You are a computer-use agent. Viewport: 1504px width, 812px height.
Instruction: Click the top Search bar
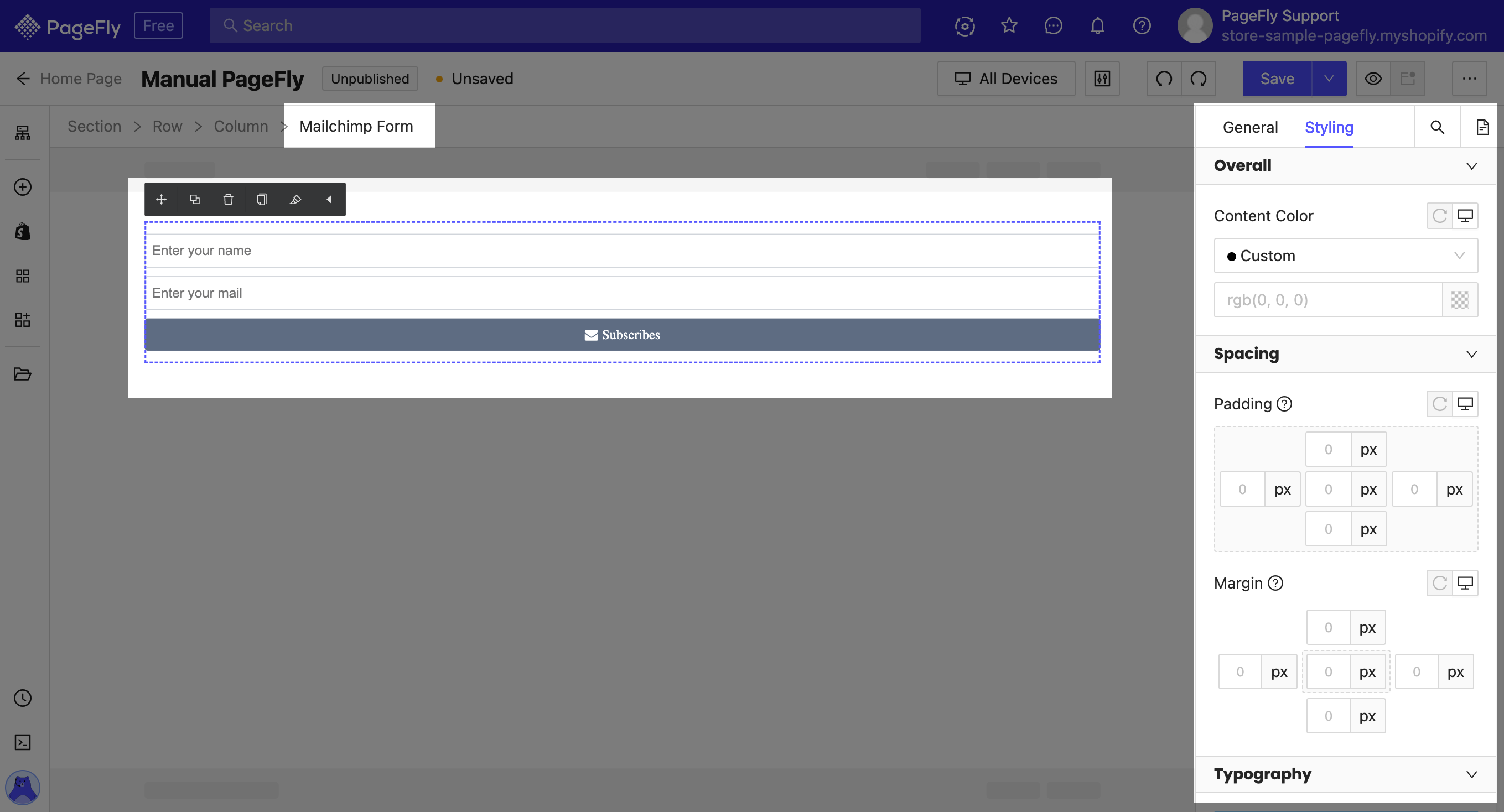(564, 25)
